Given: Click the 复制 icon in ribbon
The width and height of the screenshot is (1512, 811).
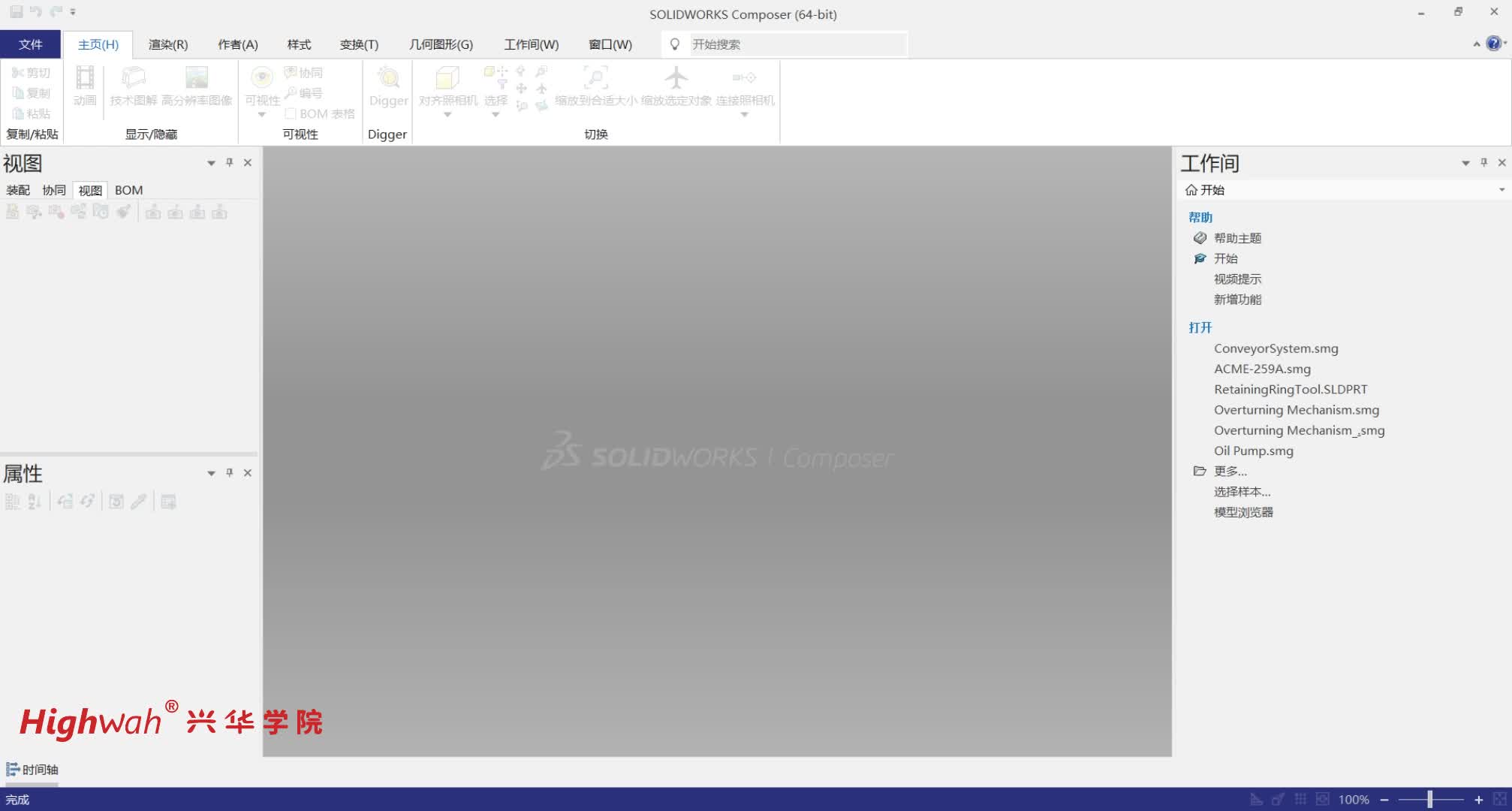Looking at the screenshot, I should [18, 92].
